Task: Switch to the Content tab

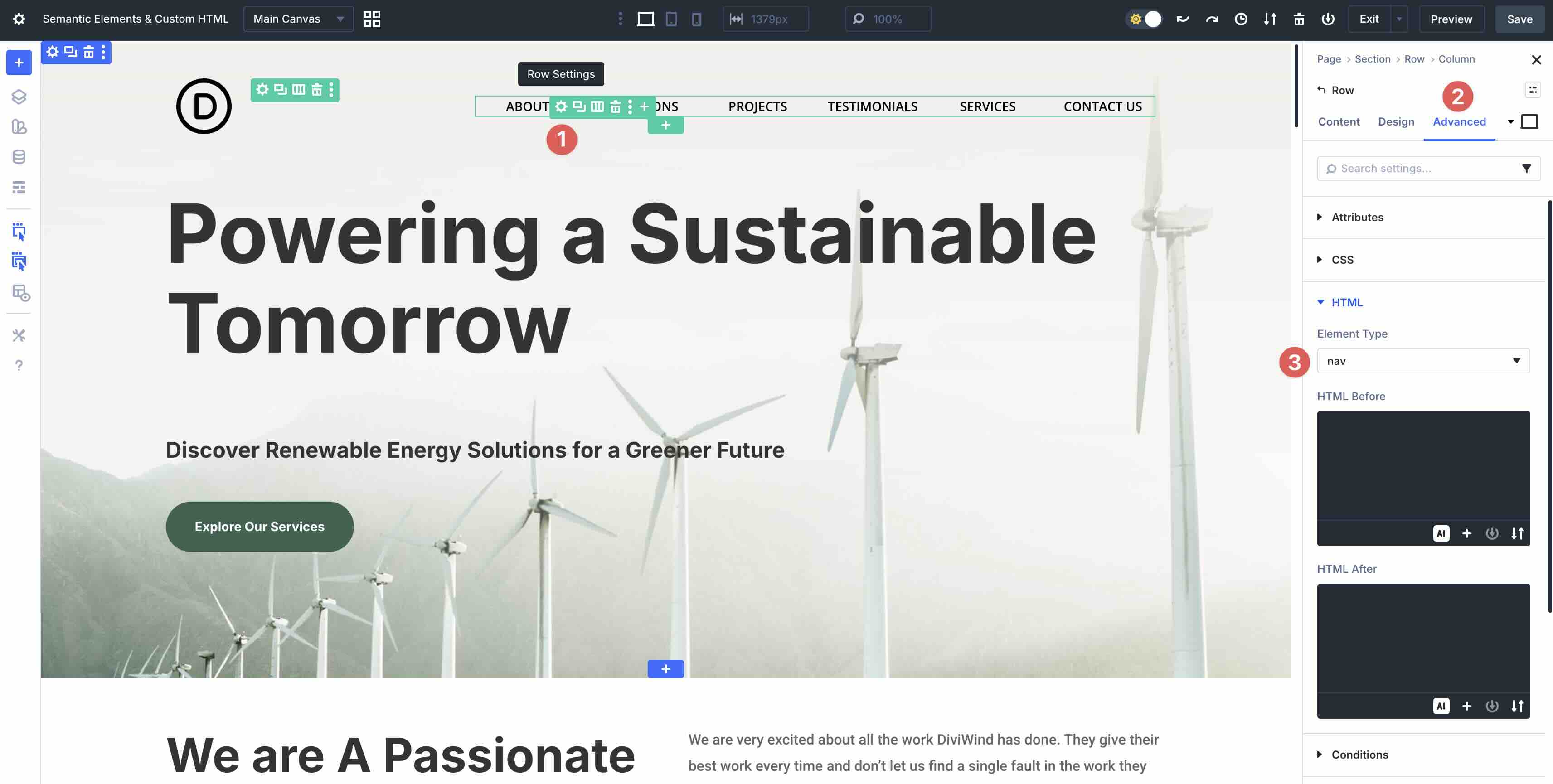Action: click(1339, 121)
